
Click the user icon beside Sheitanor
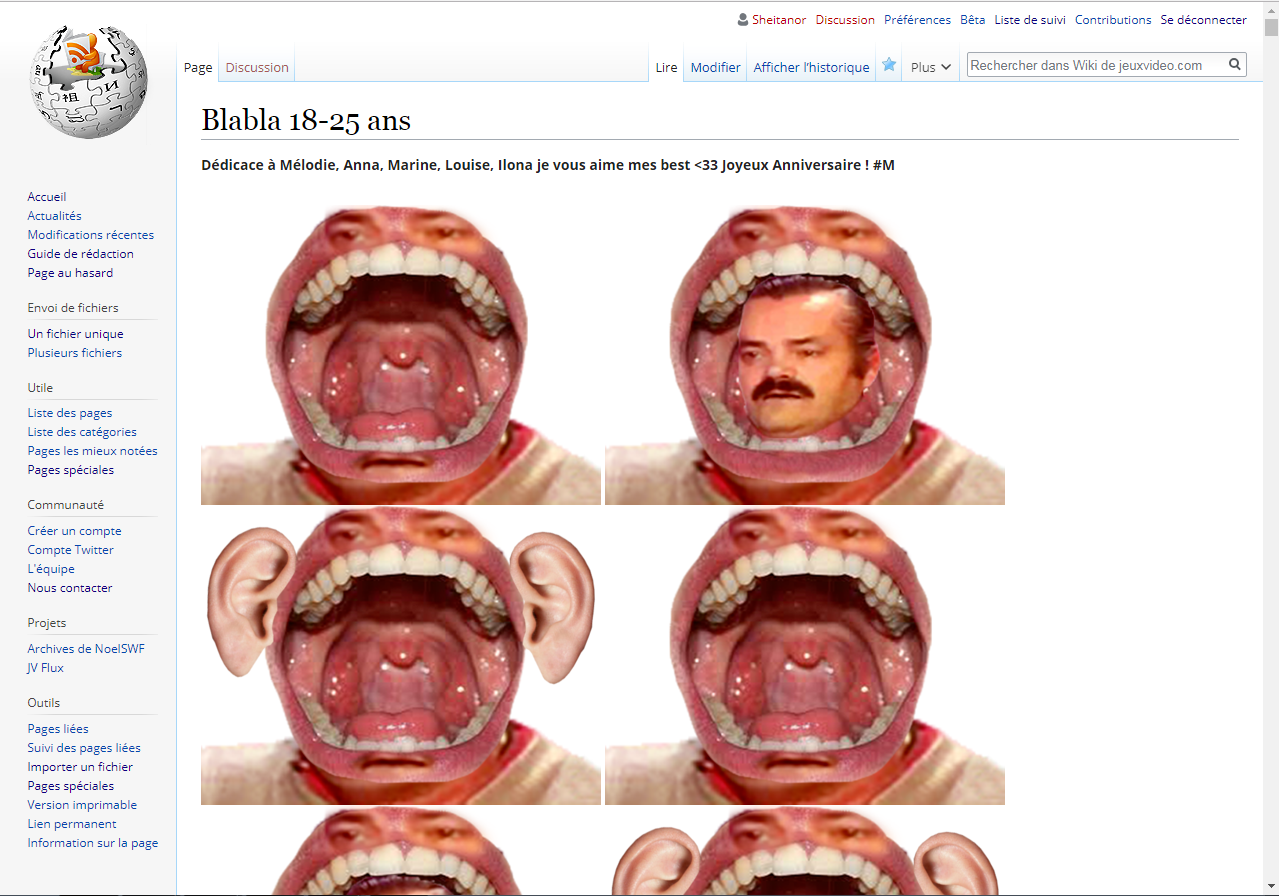click(743, 20)
